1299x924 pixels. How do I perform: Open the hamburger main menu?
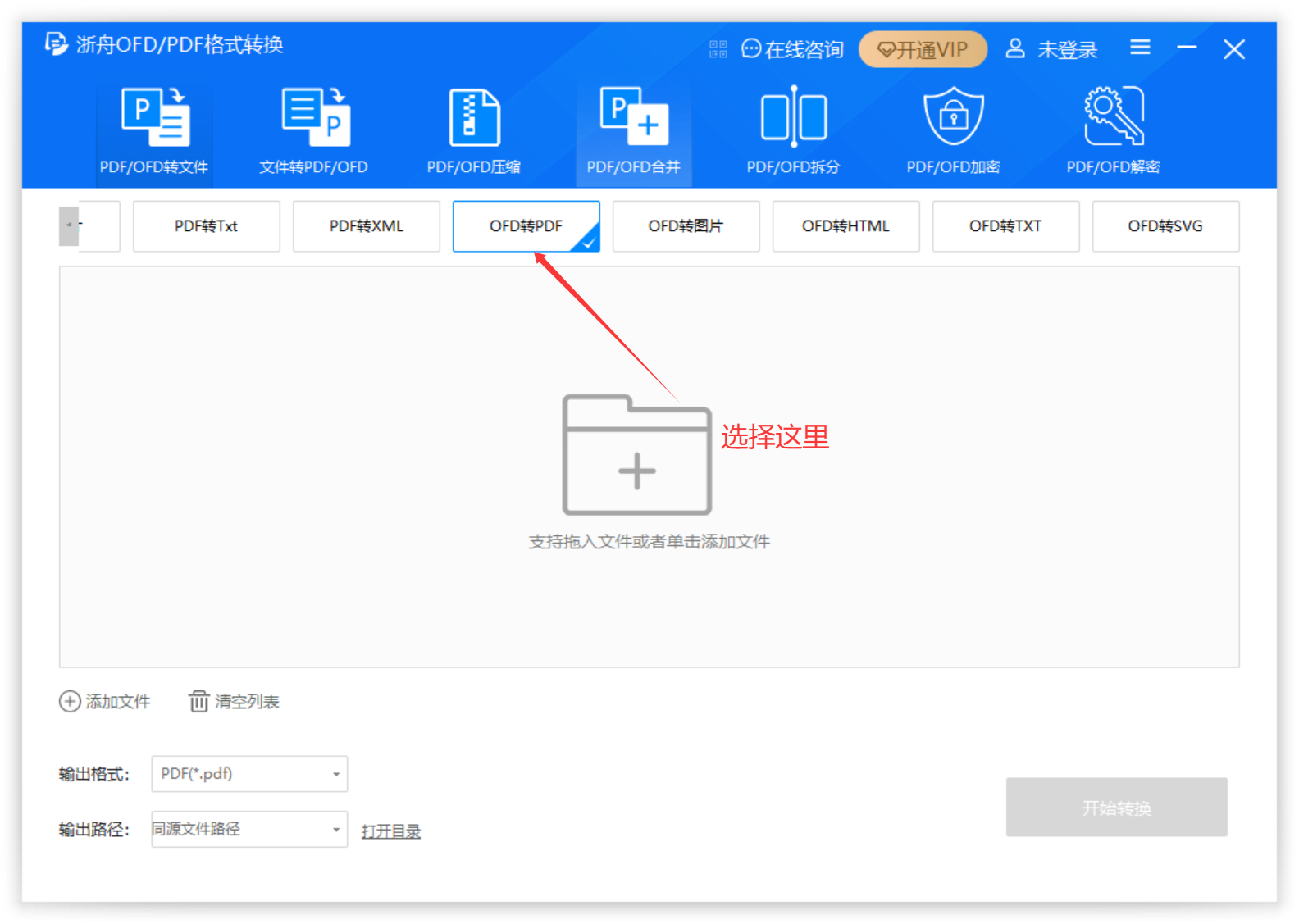1140,48
